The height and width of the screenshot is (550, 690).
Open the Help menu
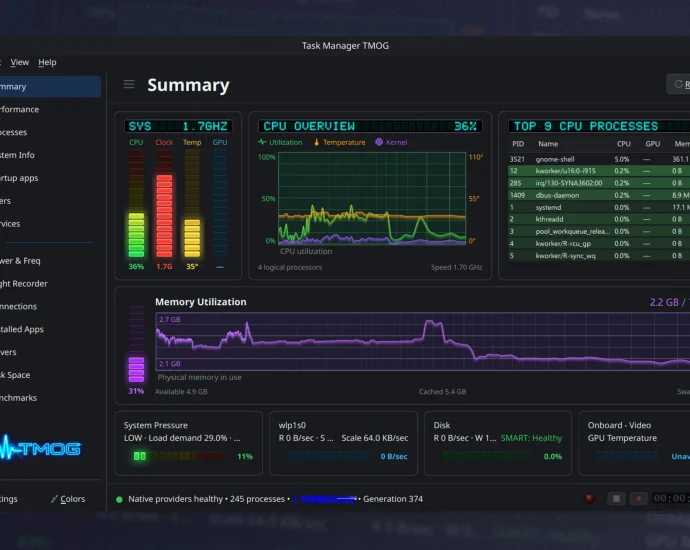[47, 62]
